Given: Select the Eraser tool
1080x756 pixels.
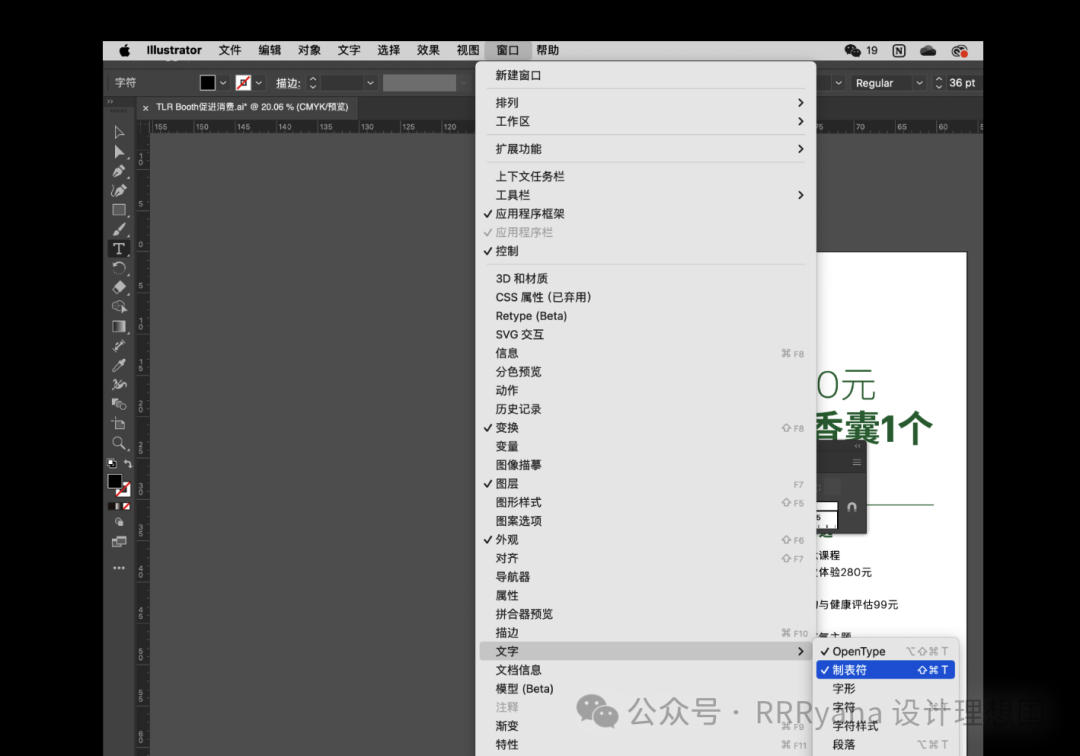Looking at the screenshot, I should [x=119, y=287].
